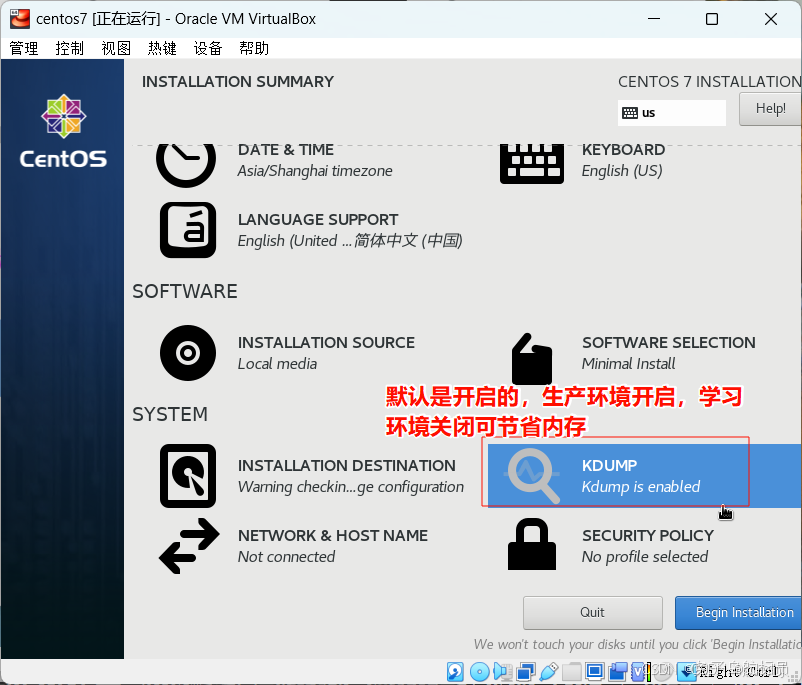Screen dimensions: 802x685
Task: Open the 管理 menu
Action: 24,49
